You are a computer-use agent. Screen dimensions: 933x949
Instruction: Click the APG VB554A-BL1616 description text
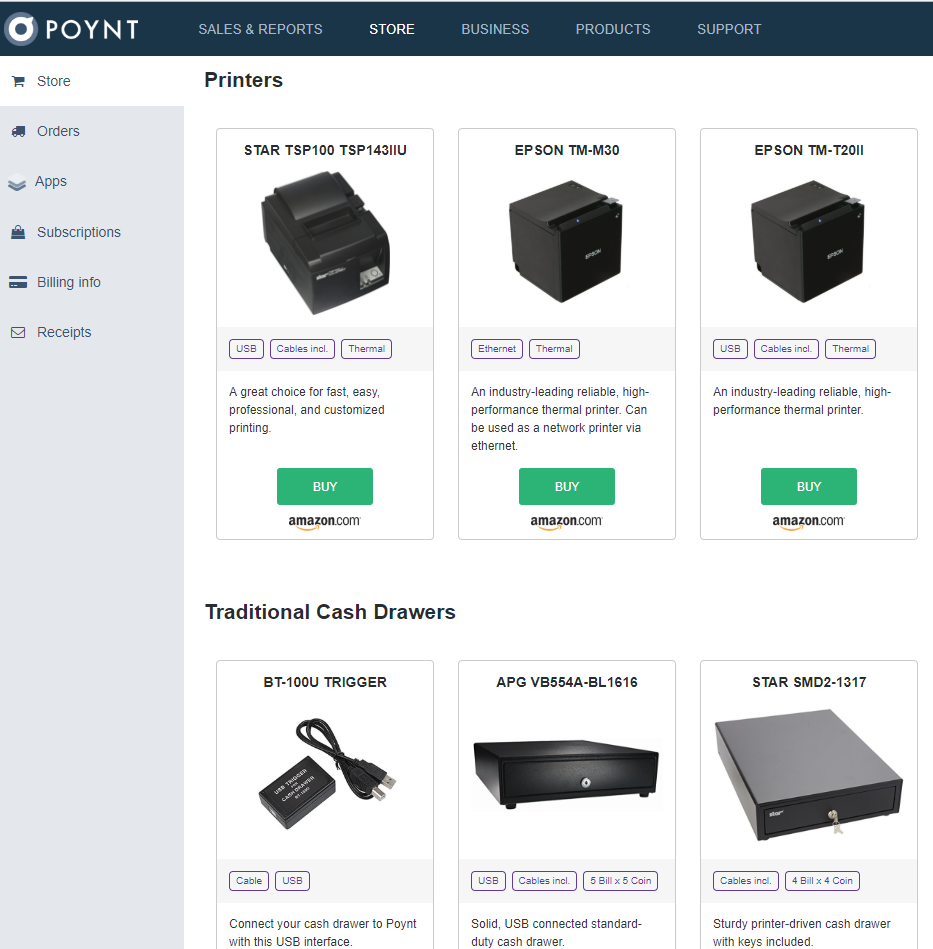556,932
